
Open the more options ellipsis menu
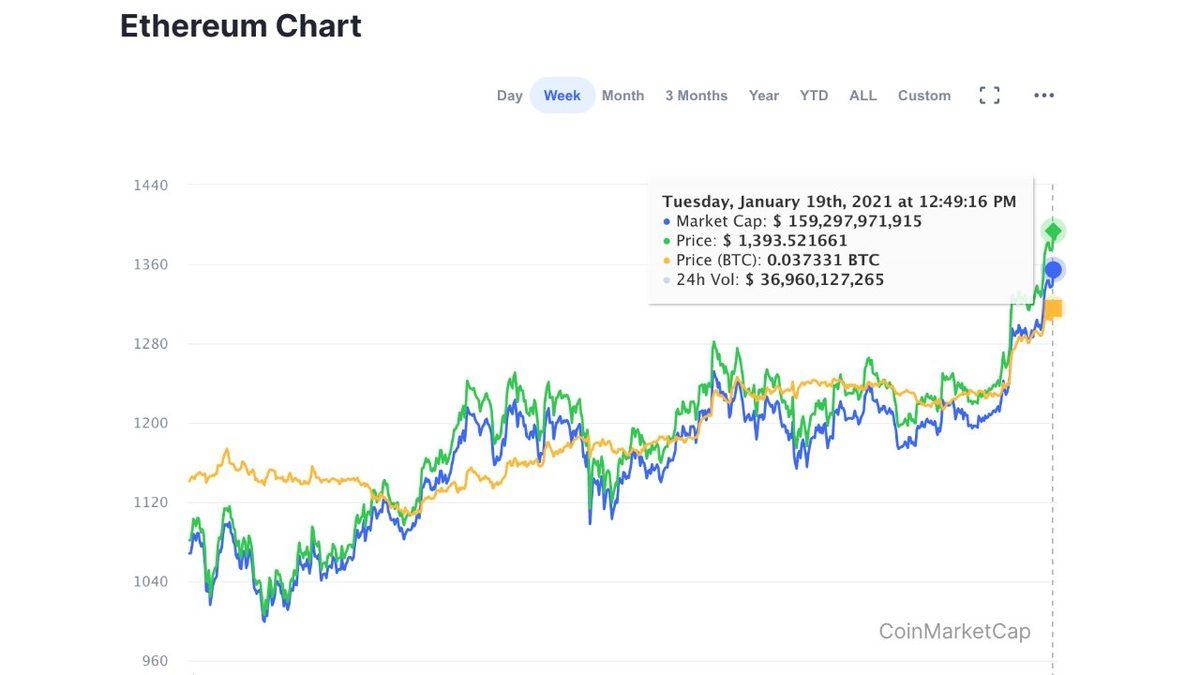[x=1044, y=94]
